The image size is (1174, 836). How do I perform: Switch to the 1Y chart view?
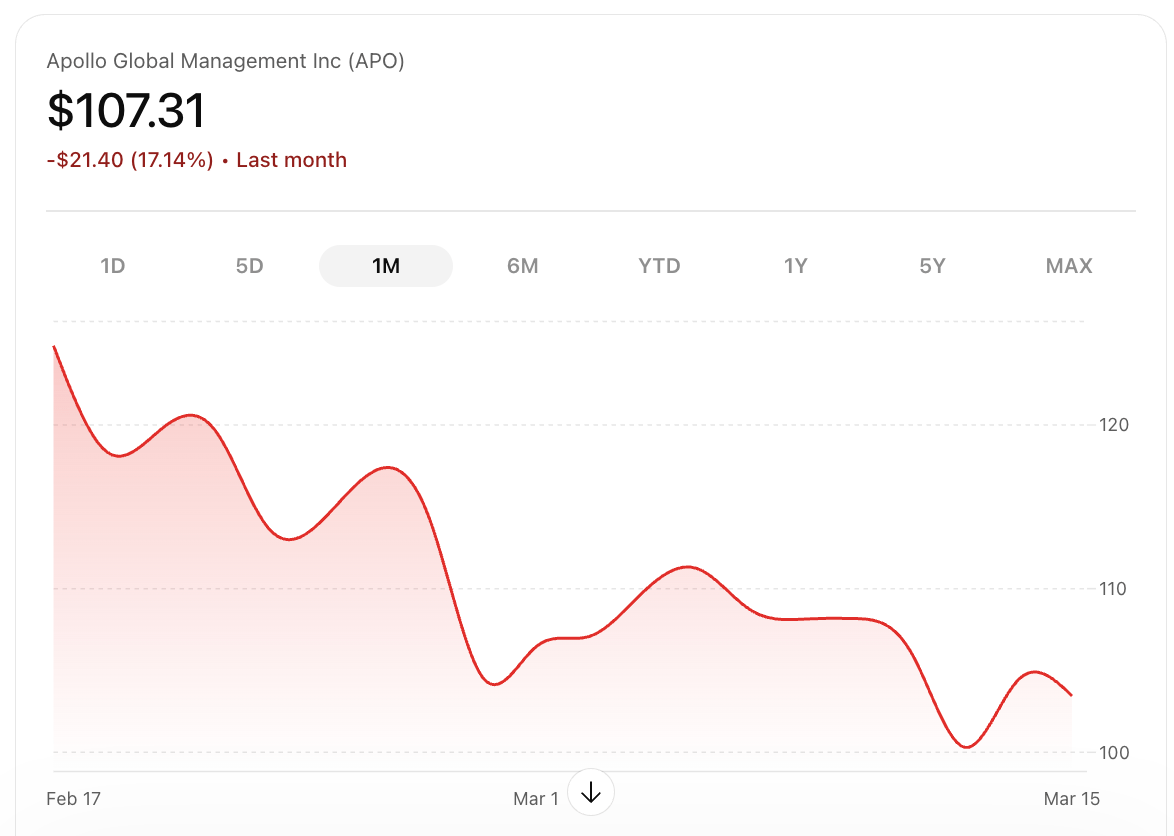(x=795, y=266)
